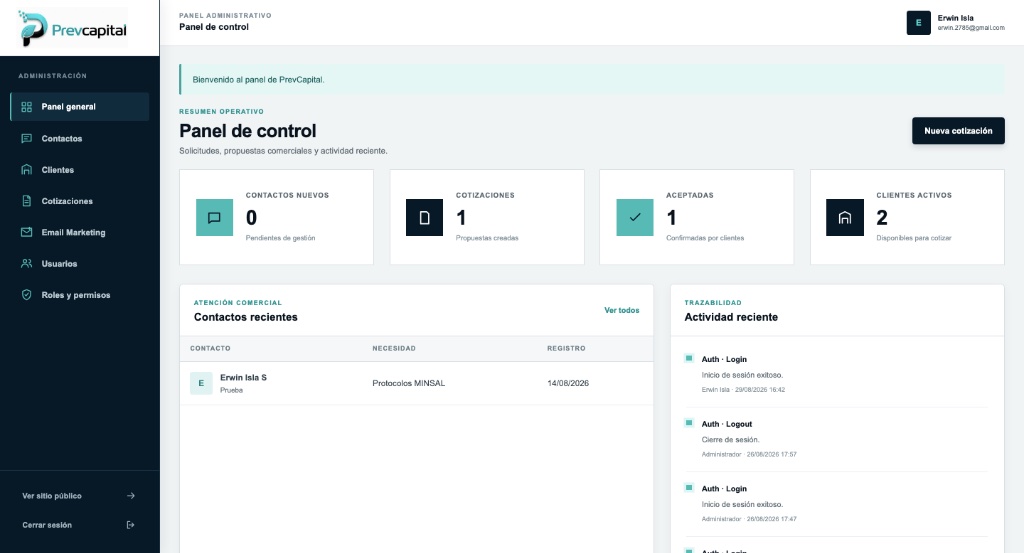Open Panel general in the sidebar

pyautogui.click(x=80, y=106)
